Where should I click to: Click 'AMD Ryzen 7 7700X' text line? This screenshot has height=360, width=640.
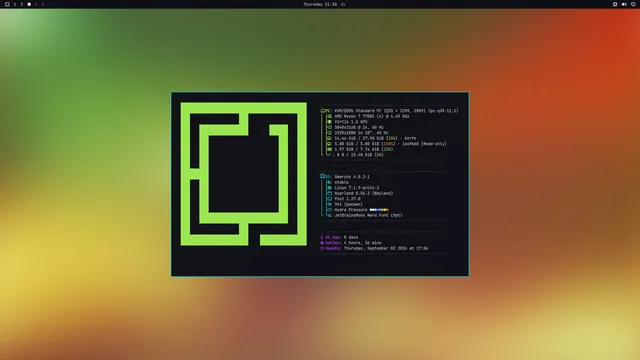(372, 116)
